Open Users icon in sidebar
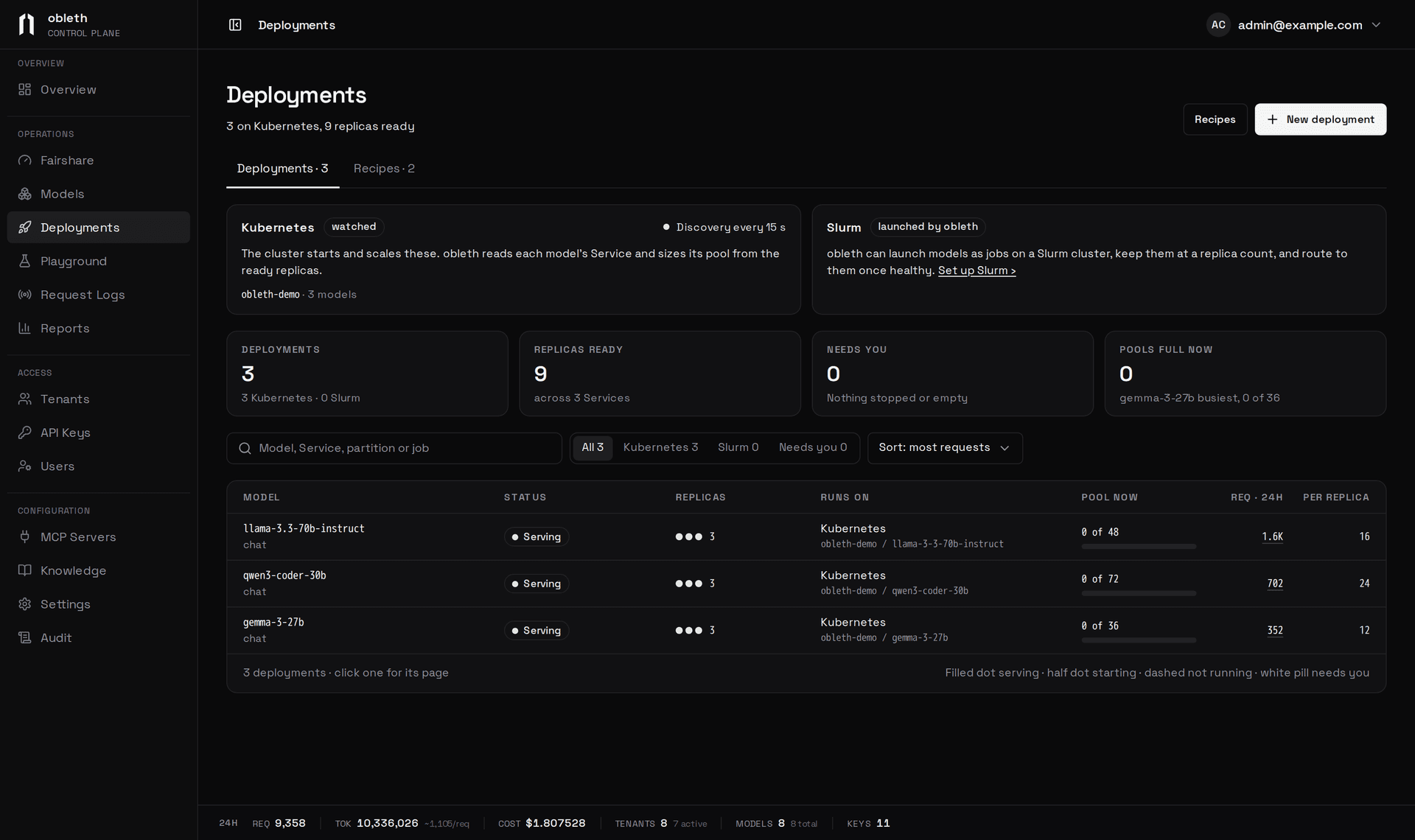 click(x=25, y=466)
